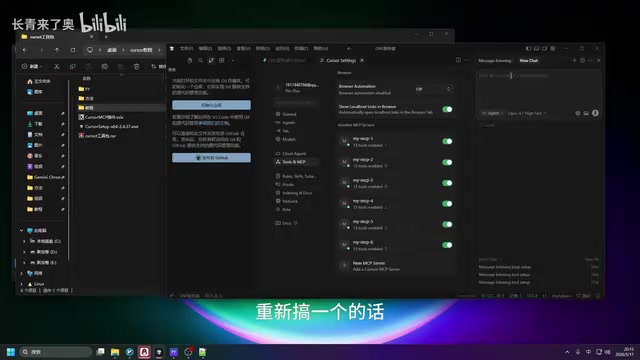Expand the (D:) drive tree node
This screenshot has height=360, width=640.
(24, 252)
